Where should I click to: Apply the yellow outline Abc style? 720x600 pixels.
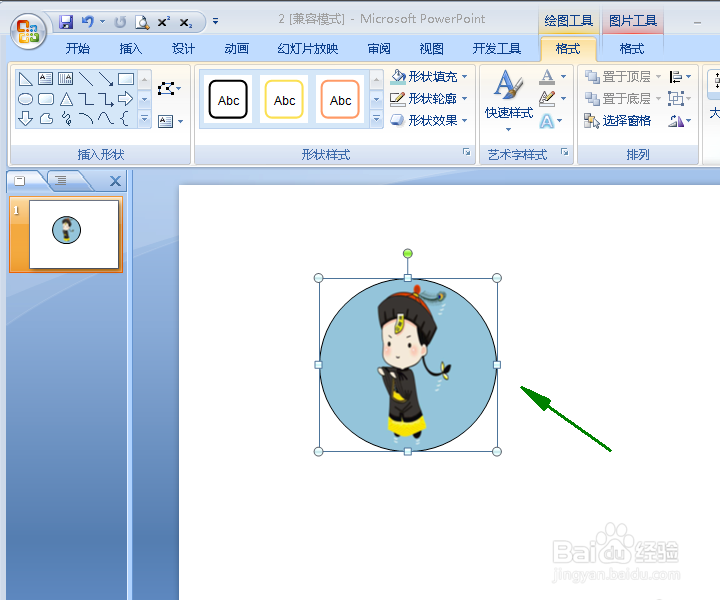click(284, 100)
